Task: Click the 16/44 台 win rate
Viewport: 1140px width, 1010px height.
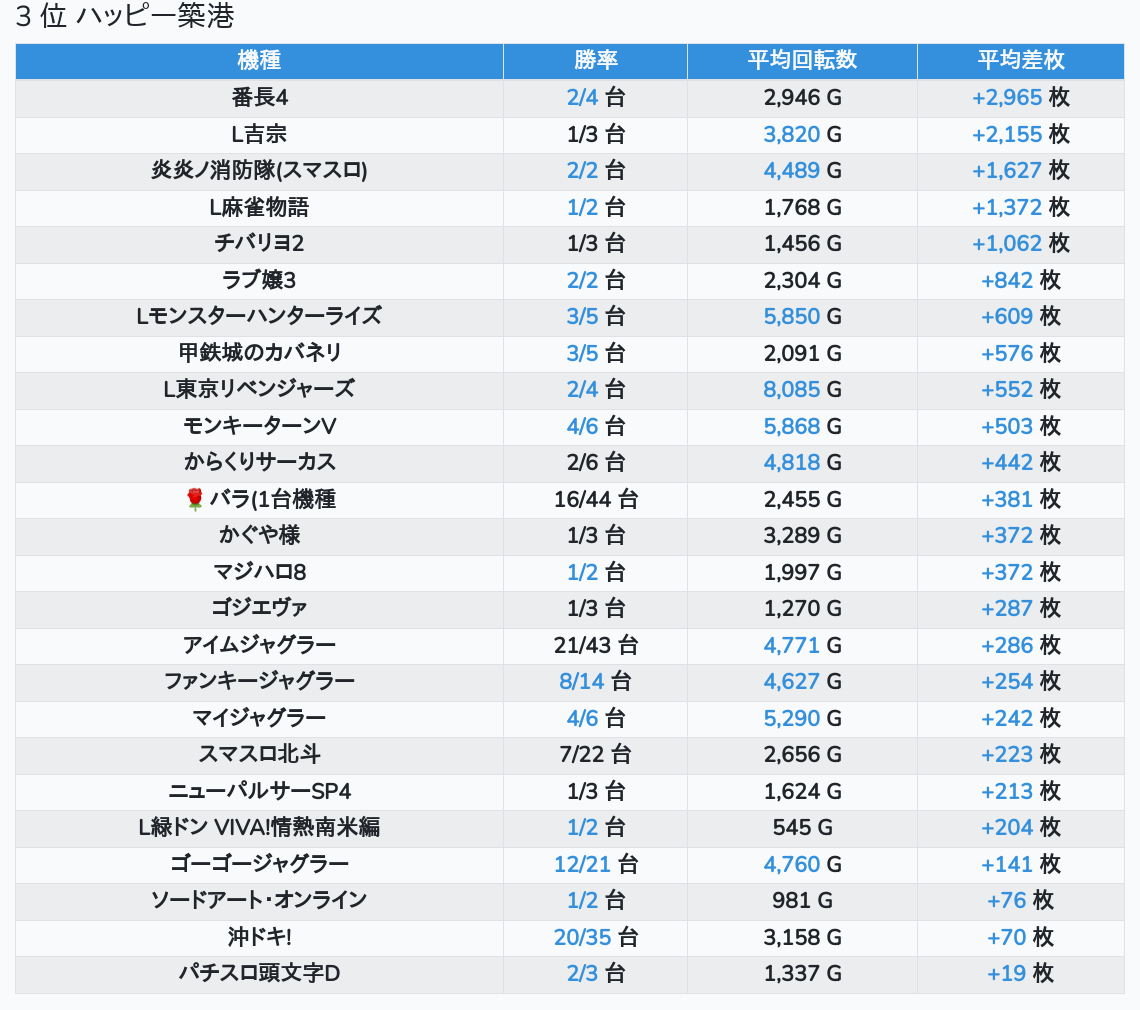Action: (x=595, y=499)
